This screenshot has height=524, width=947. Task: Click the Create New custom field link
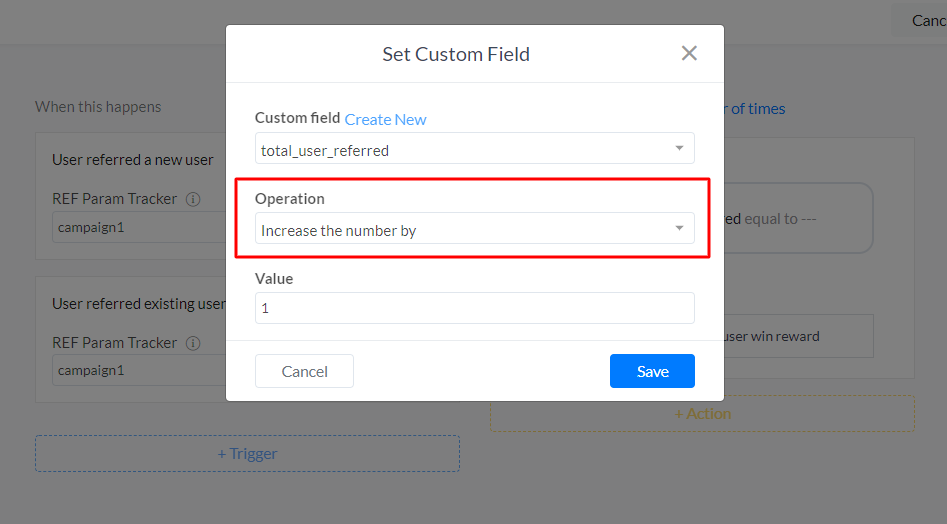point(385,119)
